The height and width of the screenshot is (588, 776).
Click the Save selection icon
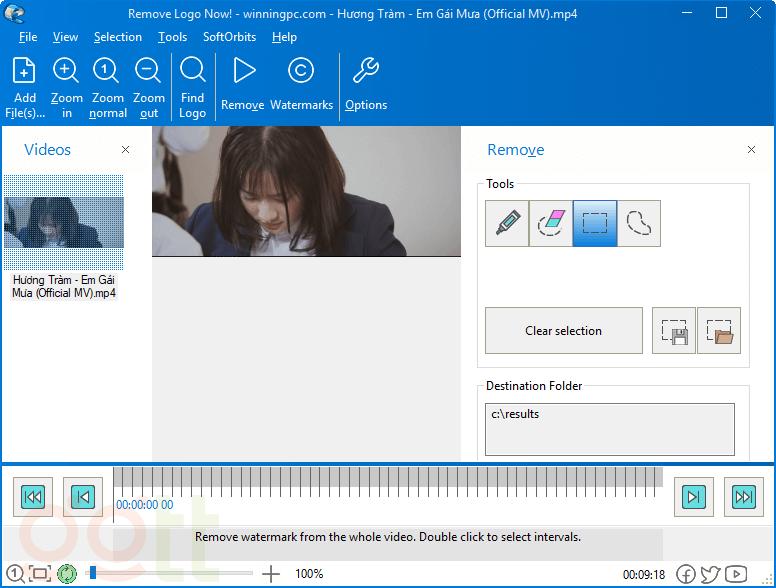[674, 330]
